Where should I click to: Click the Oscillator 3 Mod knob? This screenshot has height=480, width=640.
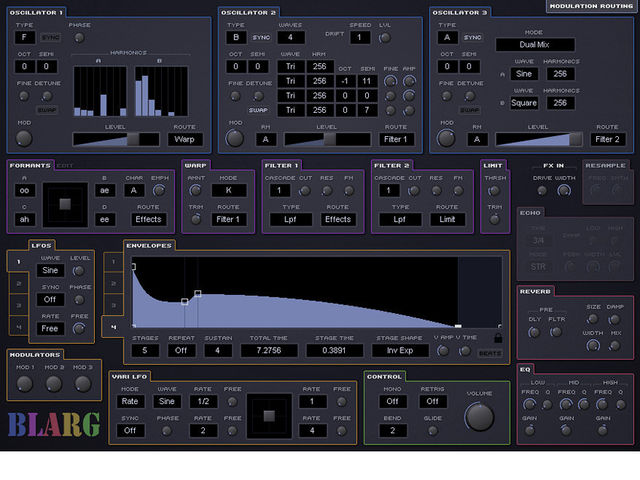(446, 138)
